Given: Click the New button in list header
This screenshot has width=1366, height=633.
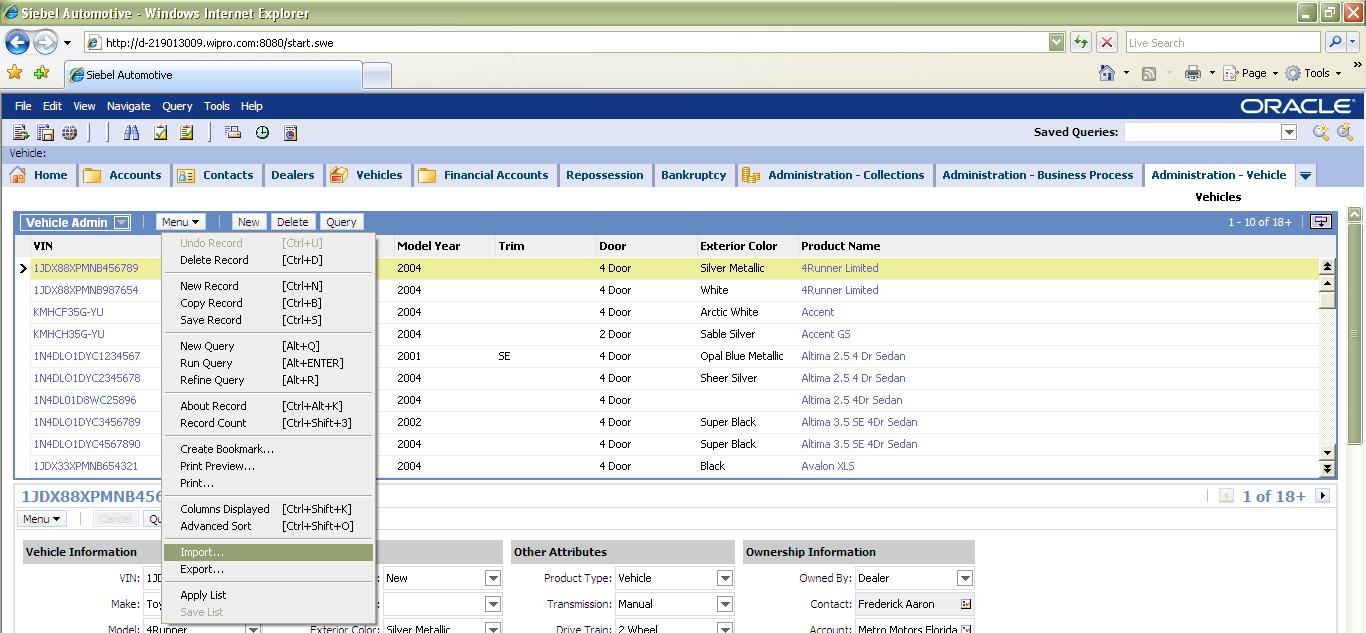Looking at the screenshot, I should pyautogui.click(x=248, y=222).
